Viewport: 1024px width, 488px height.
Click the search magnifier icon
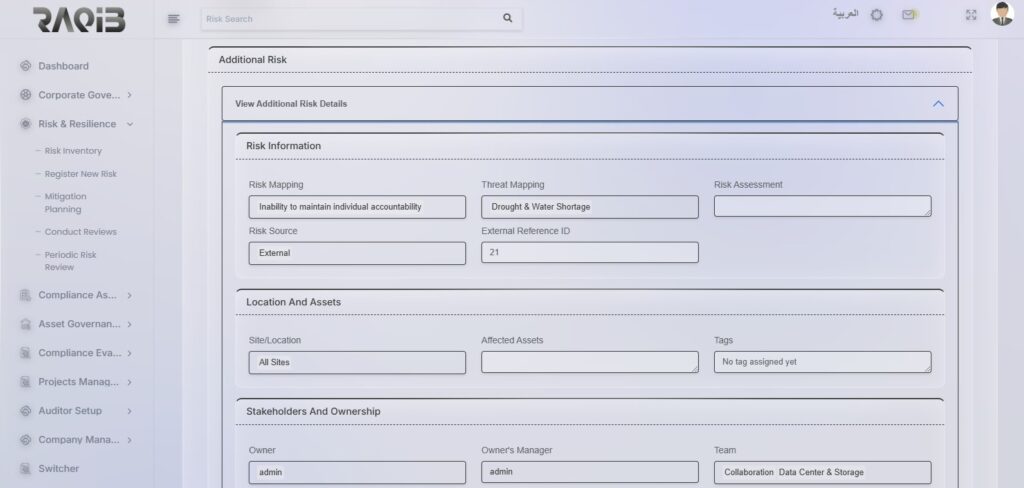507,18
